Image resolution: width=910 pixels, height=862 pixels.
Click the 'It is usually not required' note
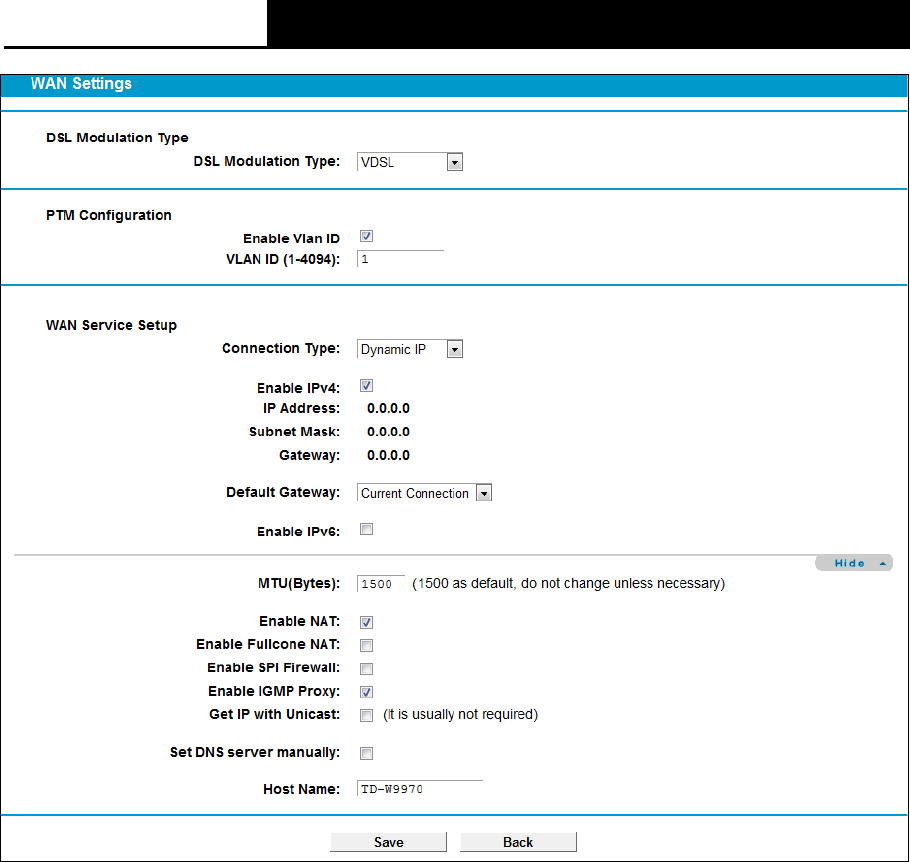[460, 715]
